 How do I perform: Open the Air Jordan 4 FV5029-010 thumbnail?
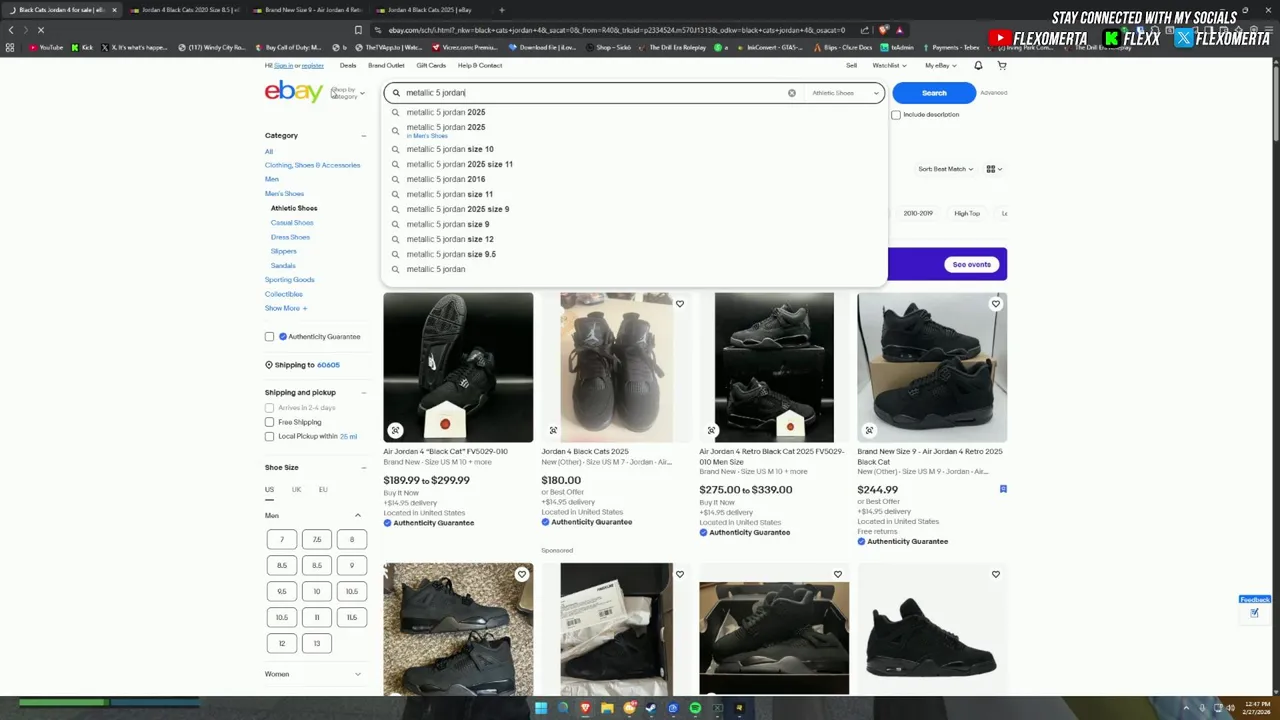point(458,367)
